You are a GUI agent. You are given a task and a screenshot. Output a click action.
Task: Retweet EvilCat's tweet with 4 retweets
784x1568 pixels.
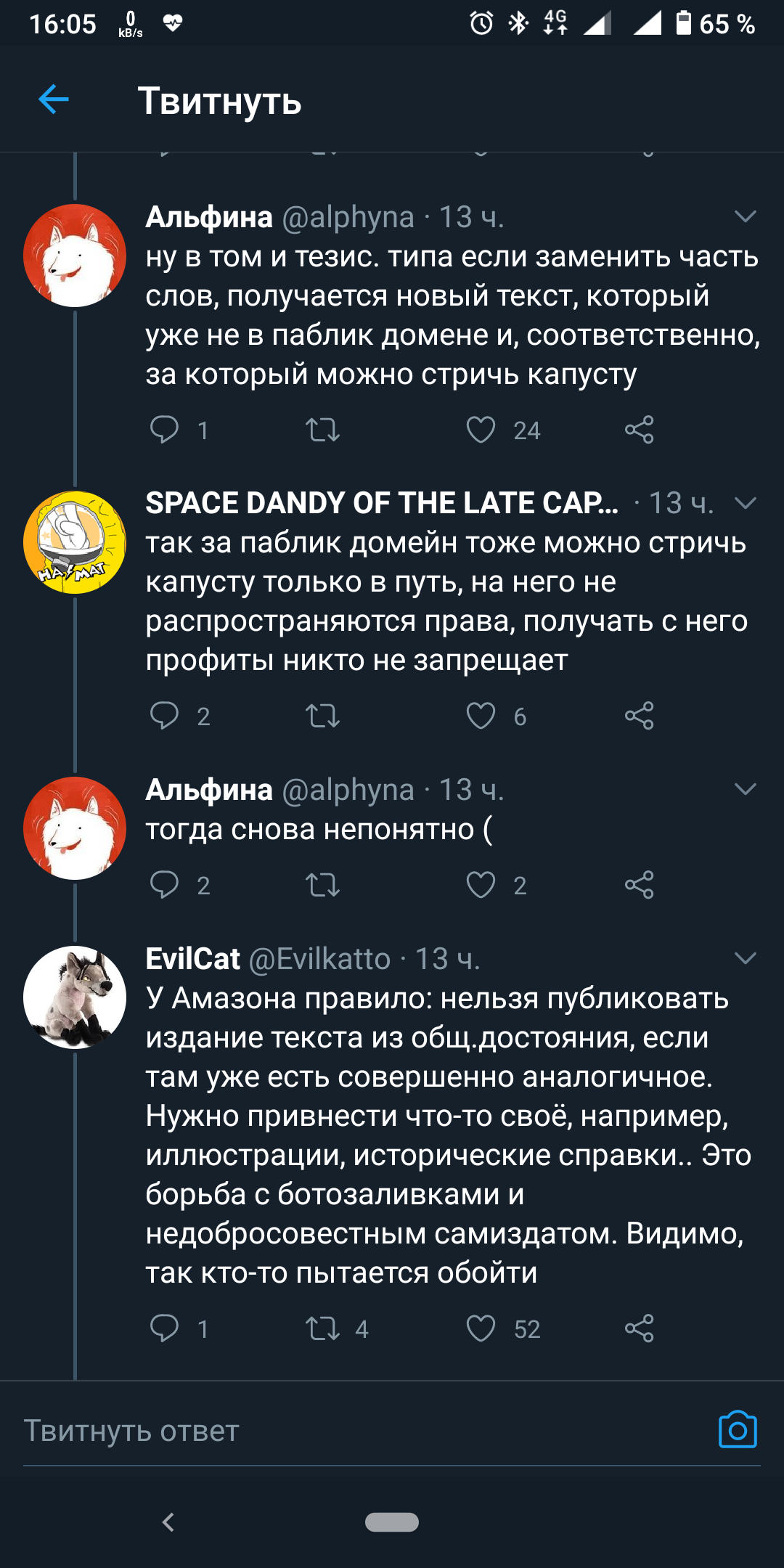(x=323, y=1328)
